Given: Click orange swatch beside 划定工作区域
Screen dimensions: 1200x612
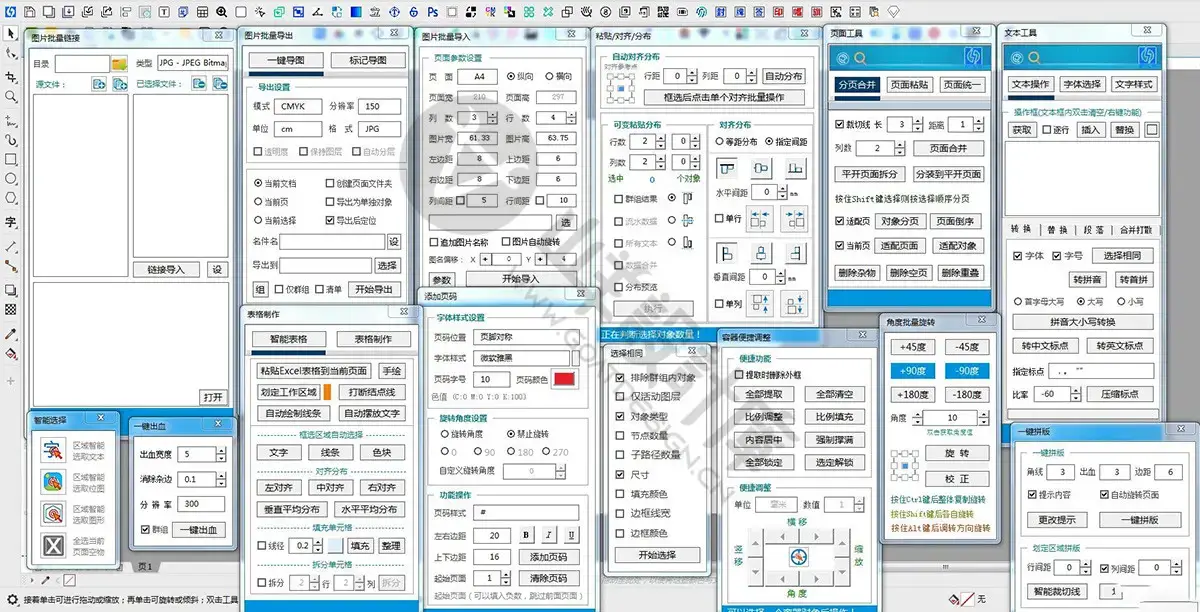Looking at the screenshot, I should click(x=326, y=392).
